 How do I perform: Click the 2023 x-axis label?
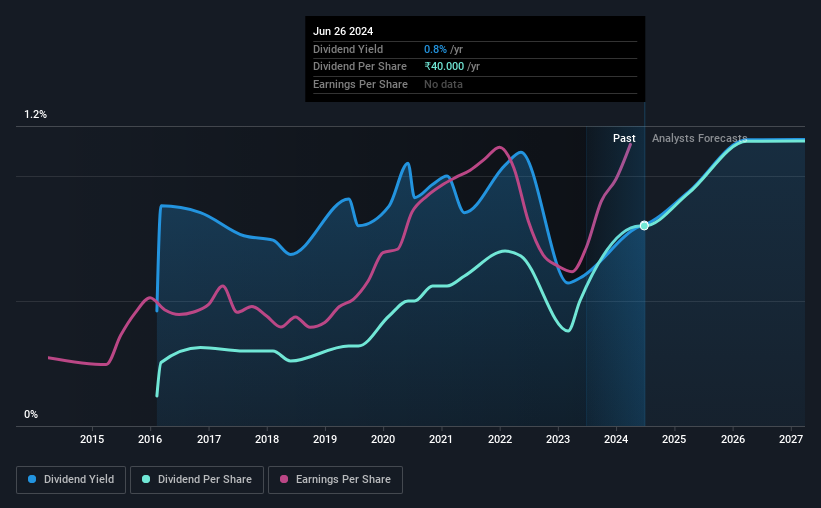click(558, 439)
